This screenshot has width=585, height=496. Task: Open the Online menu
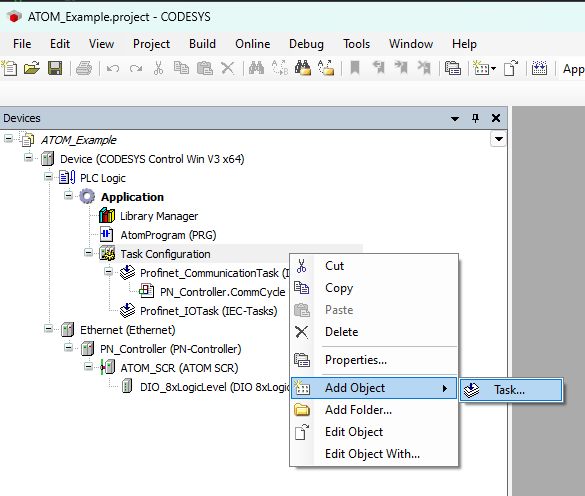pos(253,44)
